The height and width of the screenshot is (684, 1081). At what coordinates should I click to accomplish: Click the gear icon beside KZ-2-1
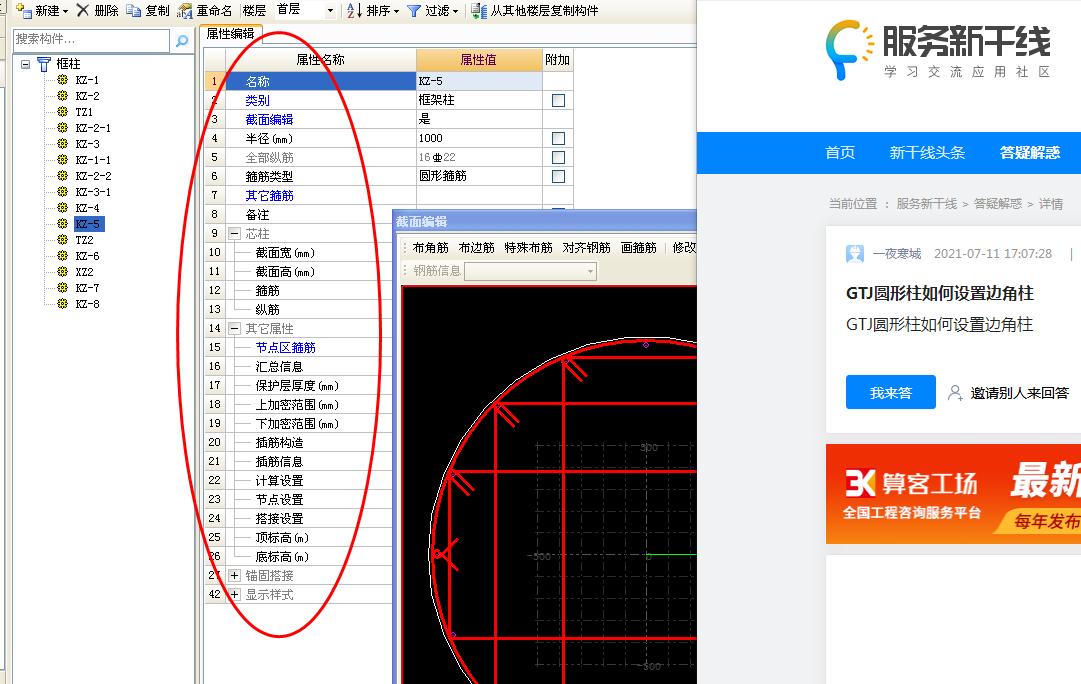63,128
